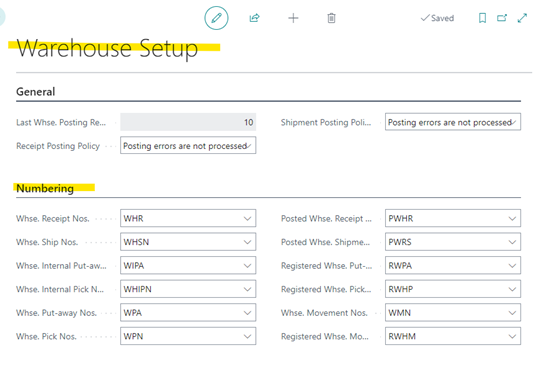Click the WPA value field
Image resolution: width=557 pixels, height=371 pixels.
pos(188,312)
